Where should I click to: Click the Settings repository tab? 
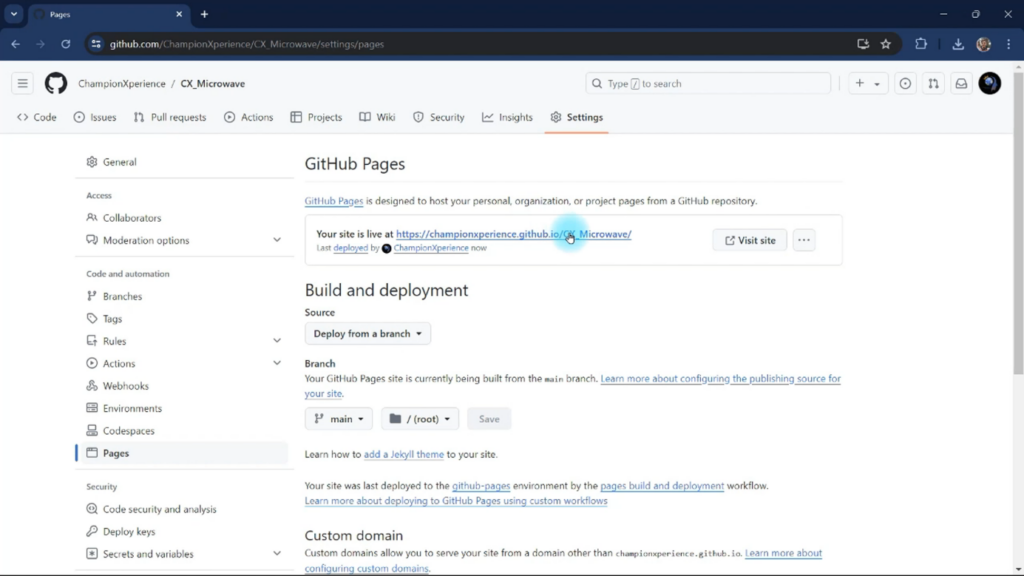click(x=577, y=118)
